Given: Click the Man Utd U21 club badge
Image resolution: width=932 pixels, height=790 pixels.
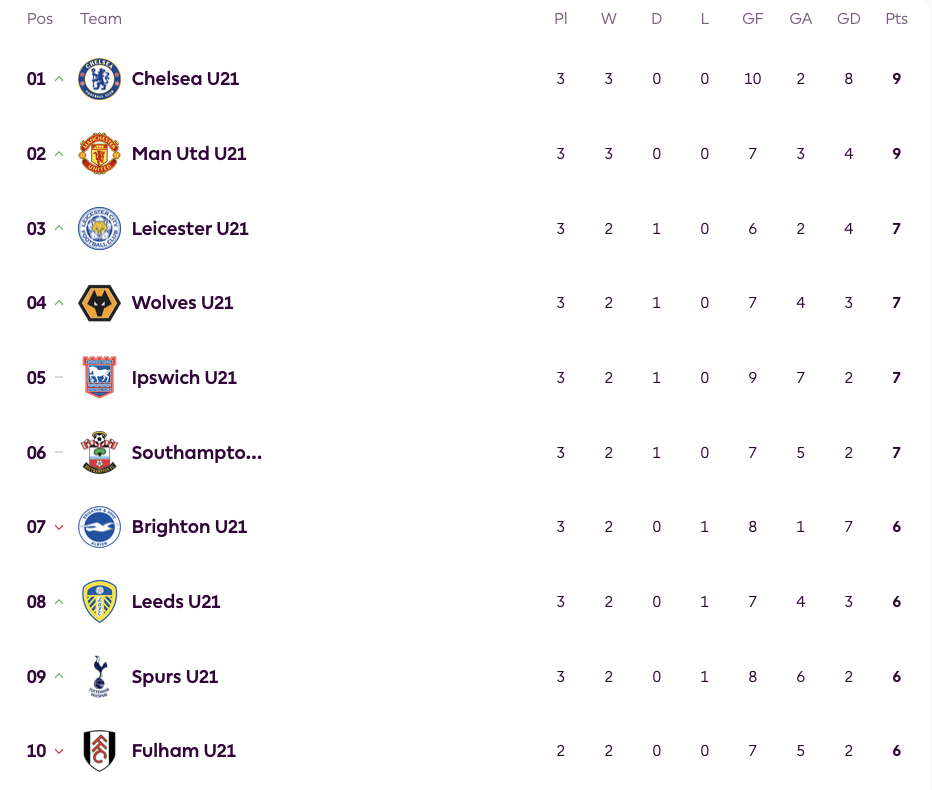Looking at the screenshot, I should pos(99,153).
